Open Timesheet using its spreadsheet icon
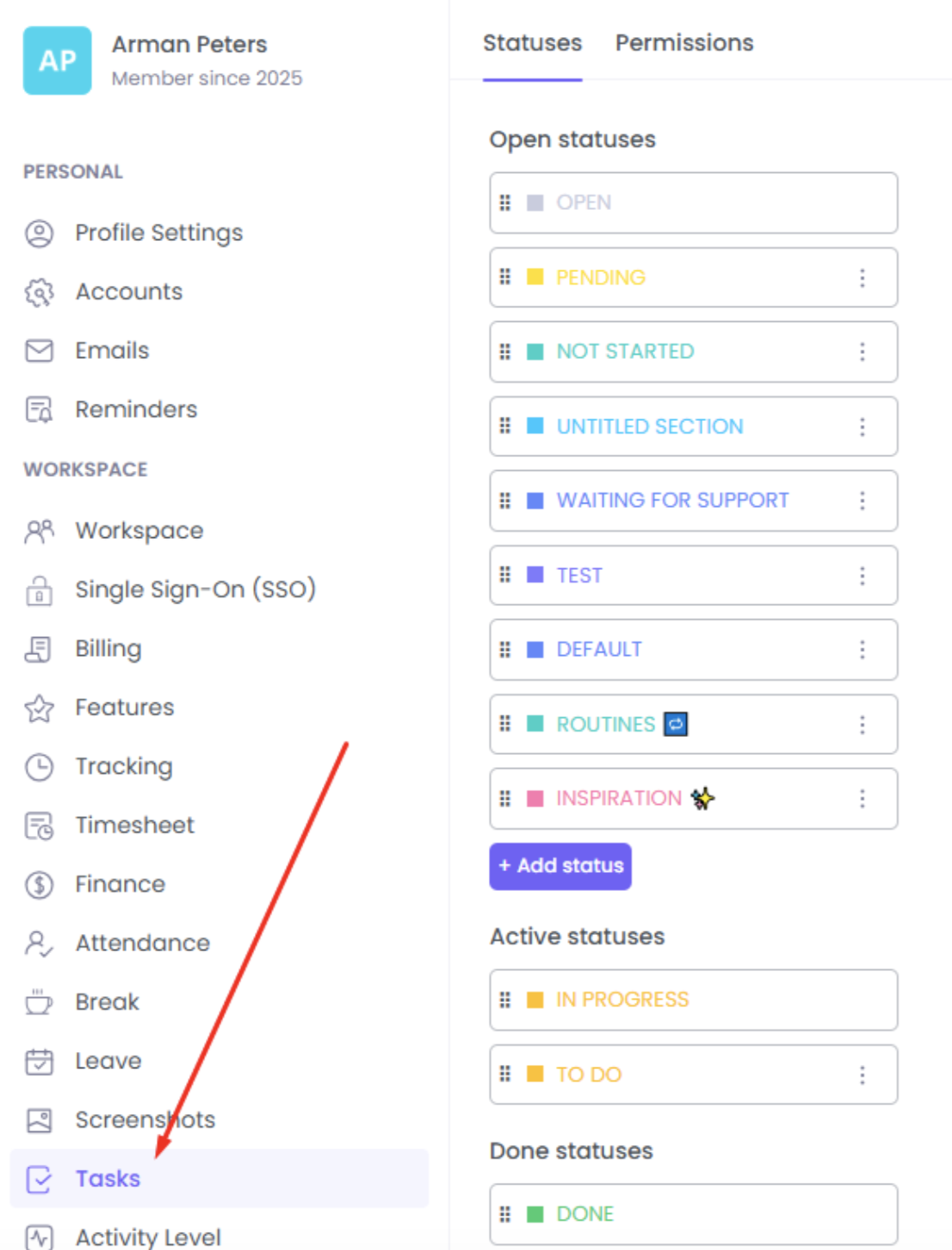The image size is (952, 1250). click(40, 825)
